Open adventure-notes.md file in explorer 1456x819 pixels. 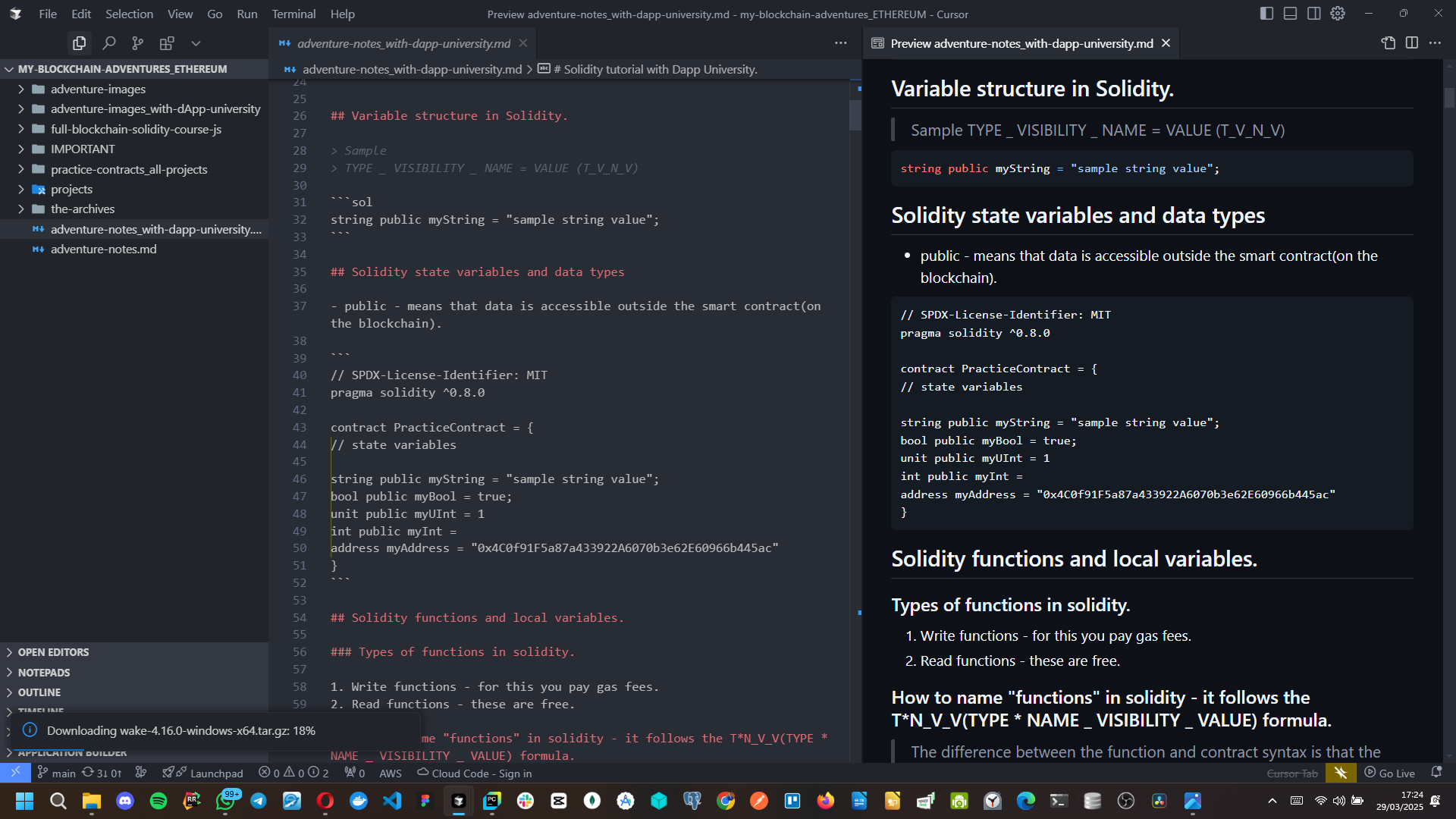(103, 249)
